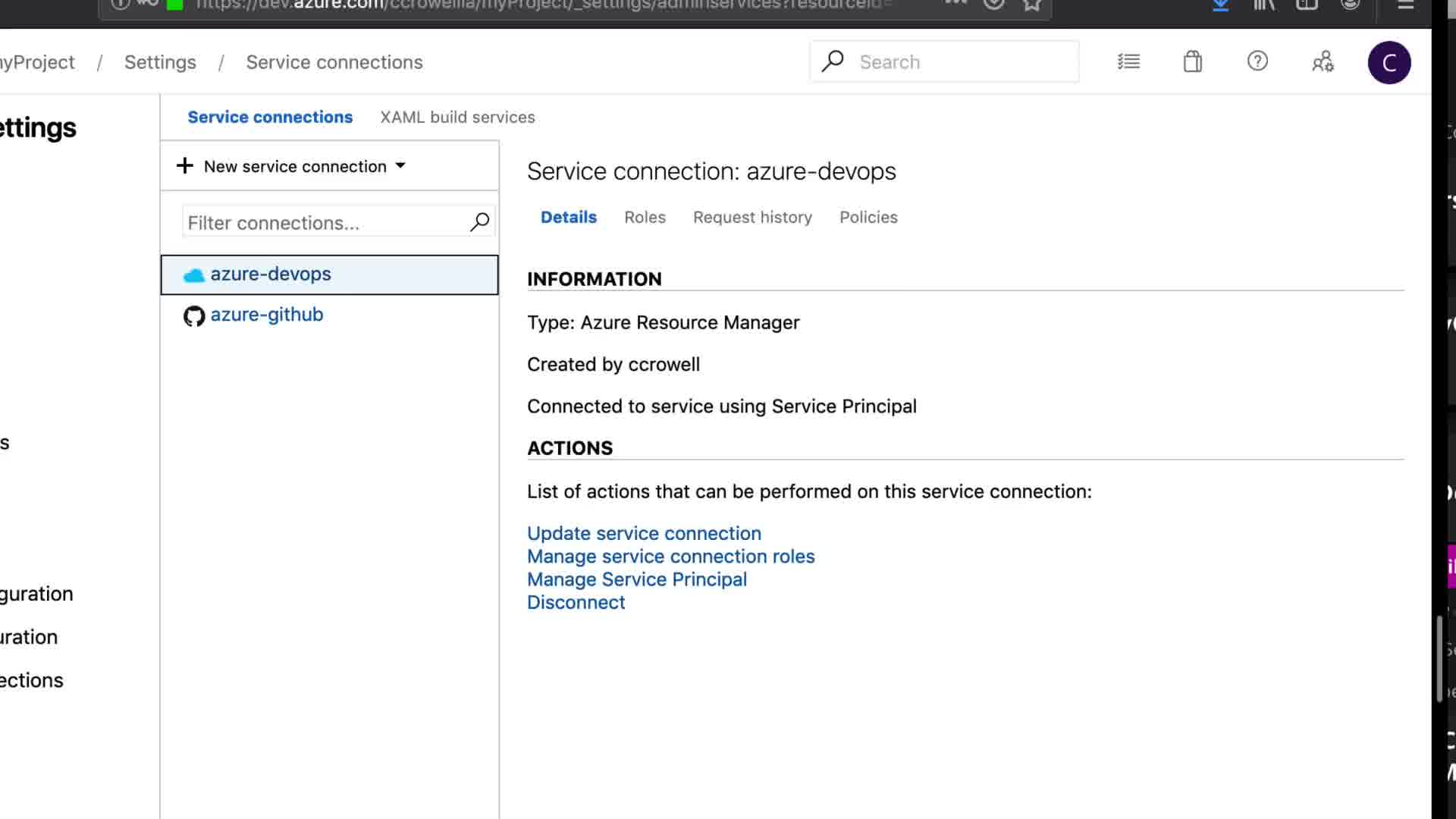Click the plus icon for new connection
Viewport: 1456px width, 819px height.
pos(185,166)
